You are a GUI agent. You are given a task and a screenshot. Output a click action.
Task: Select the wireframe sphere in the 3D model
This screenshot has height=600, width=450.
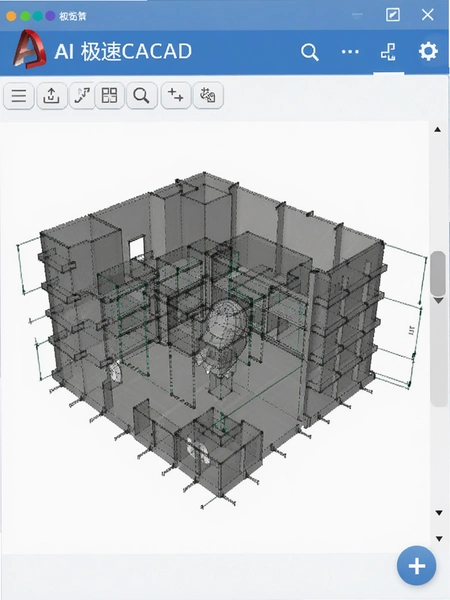coord(227,321)
